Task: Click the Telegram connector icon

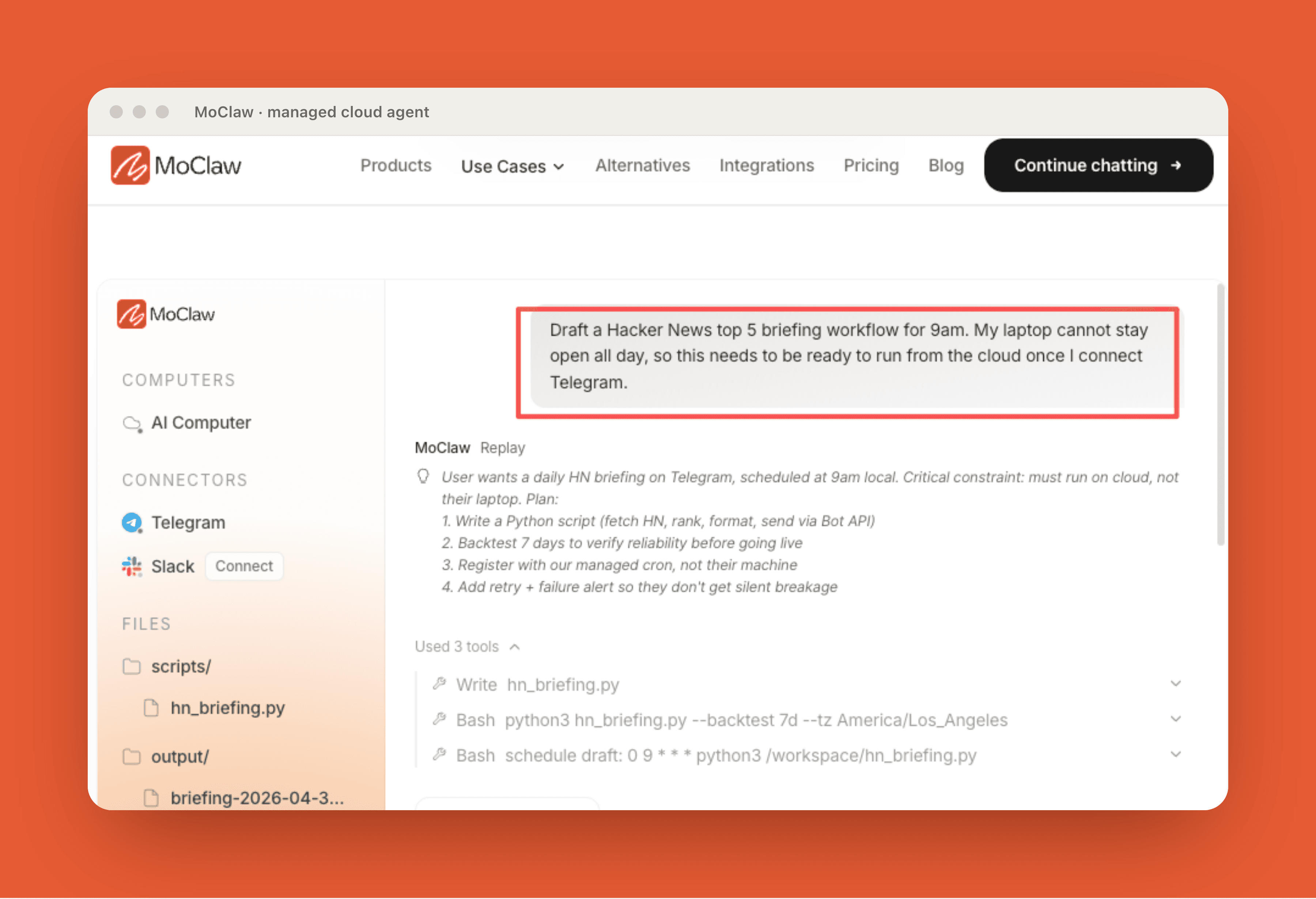Action: (132, 523)
